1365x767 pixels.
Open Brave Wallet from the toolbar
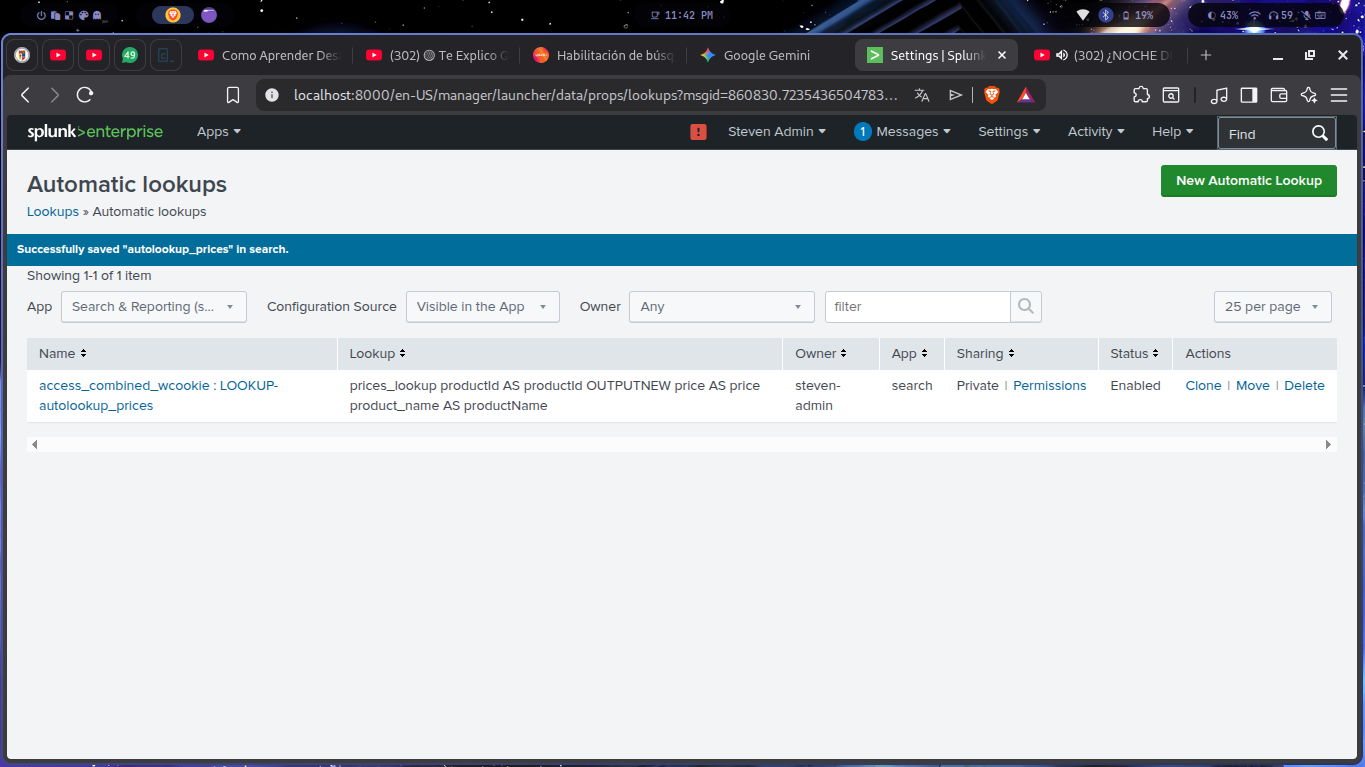coord(1278,94)
